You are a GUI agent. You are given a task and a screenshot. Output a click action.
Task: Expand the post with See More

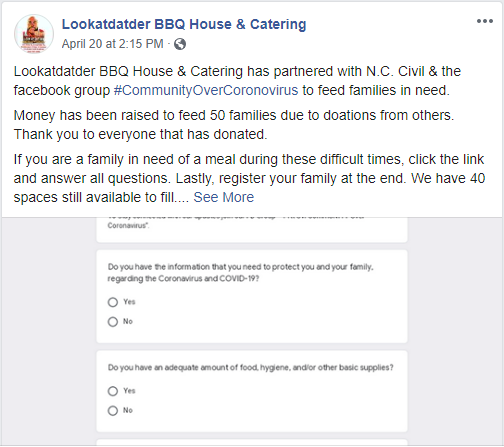click(x=224, y=197)
